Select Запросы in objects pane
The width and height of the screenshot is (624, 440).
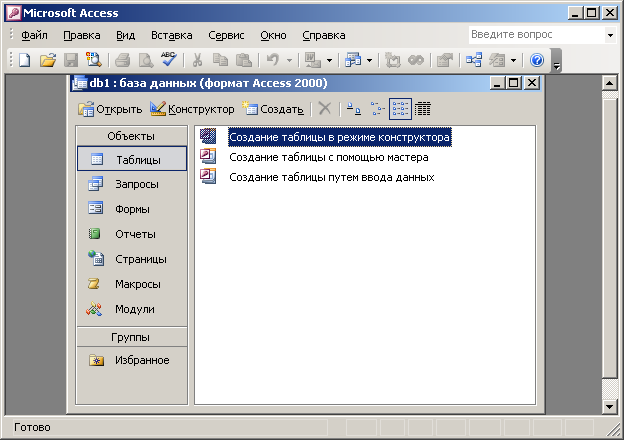coord(132,184)
